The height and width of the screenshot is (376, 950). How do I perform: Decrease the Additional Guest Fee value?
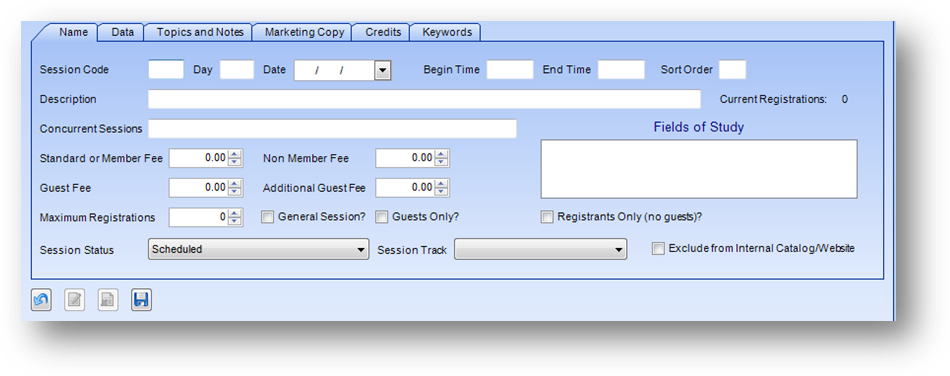[442, 192]
